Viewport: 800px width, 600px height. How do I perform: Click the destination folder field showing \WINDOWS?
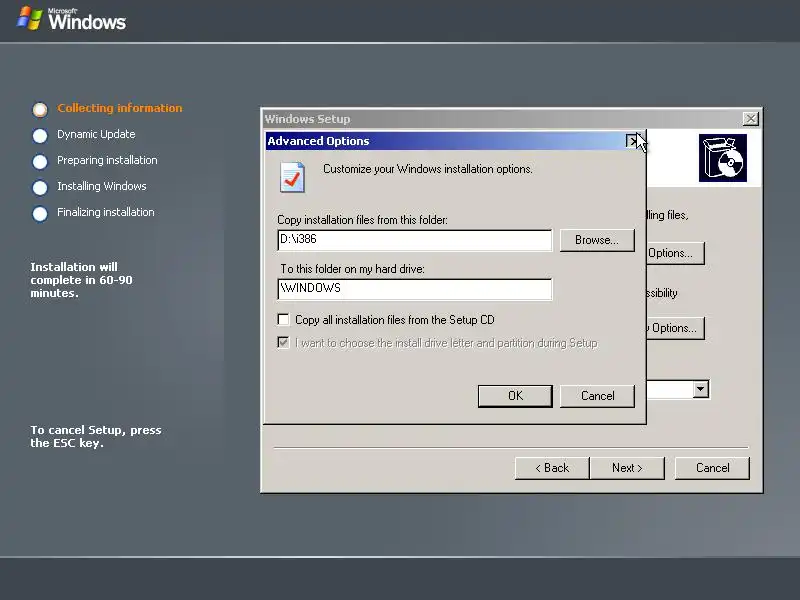(415, 289)
